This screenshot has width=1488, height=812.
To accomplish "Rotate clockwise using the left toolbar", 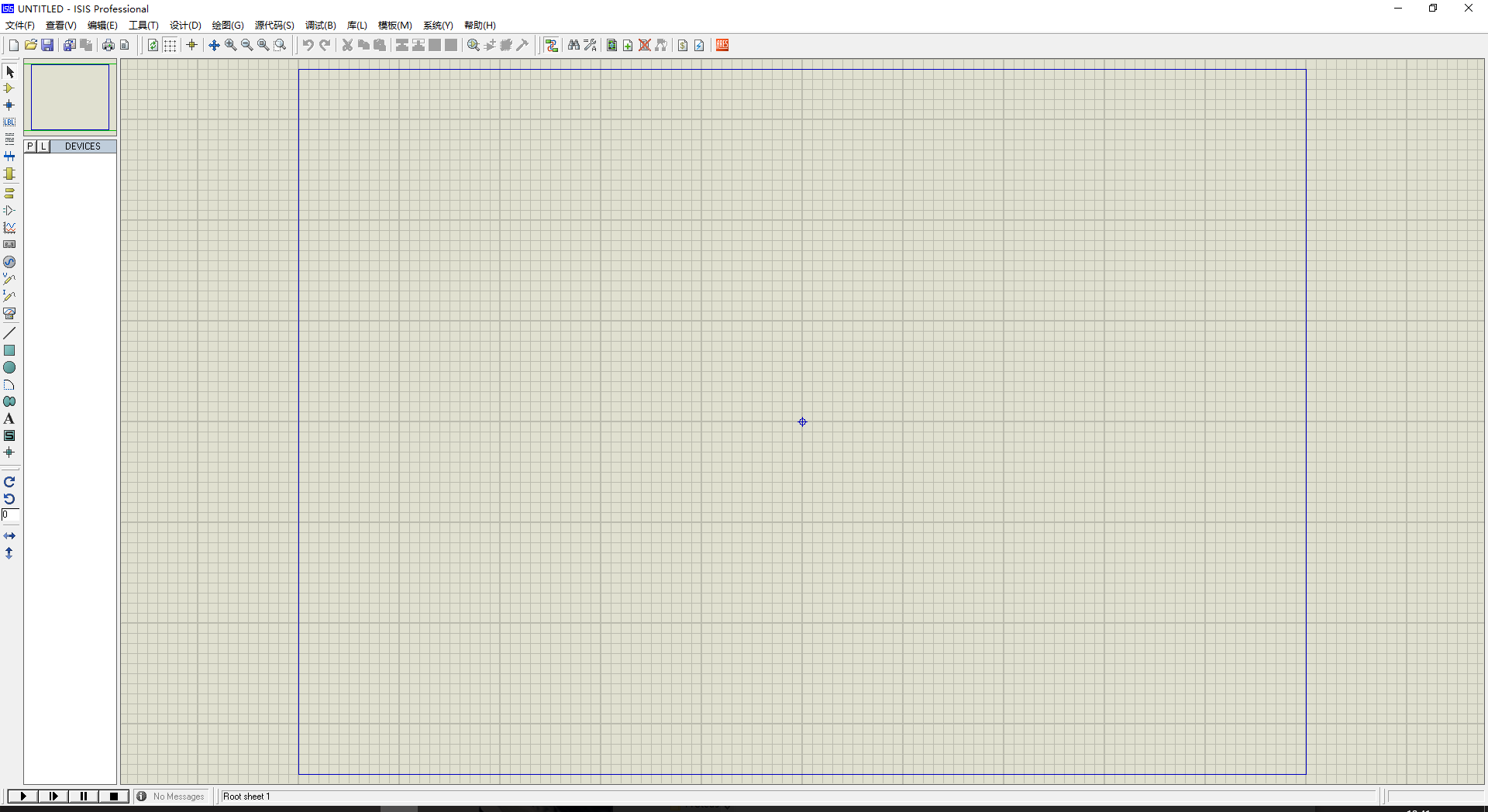I will tap(9, 481).
